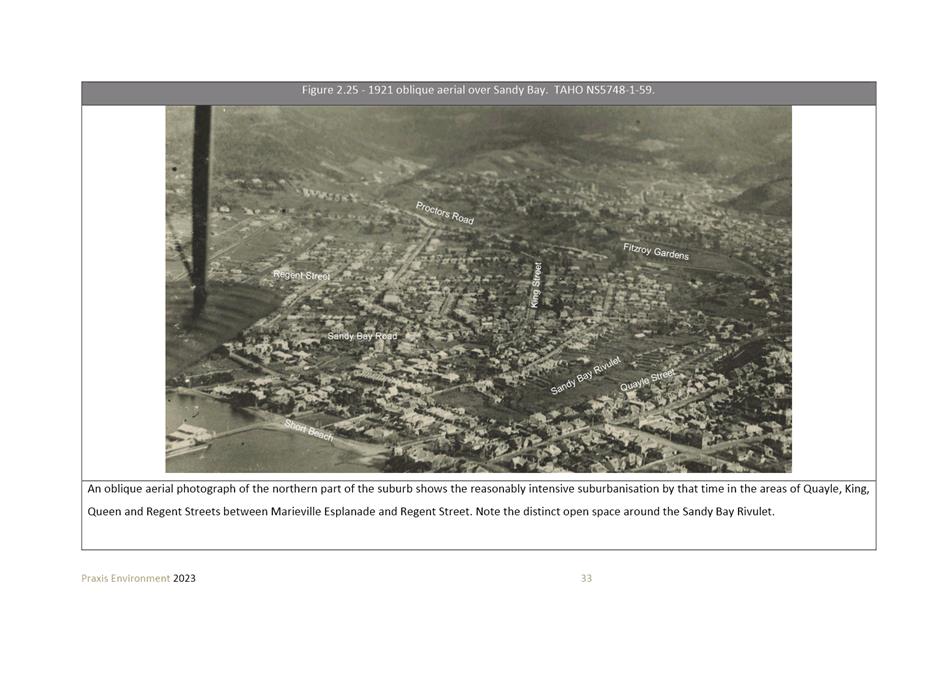The width and height of the screenshot is (951, 673).
Task: Click the 'Quayle Street' label
Action: click(647, 380)
